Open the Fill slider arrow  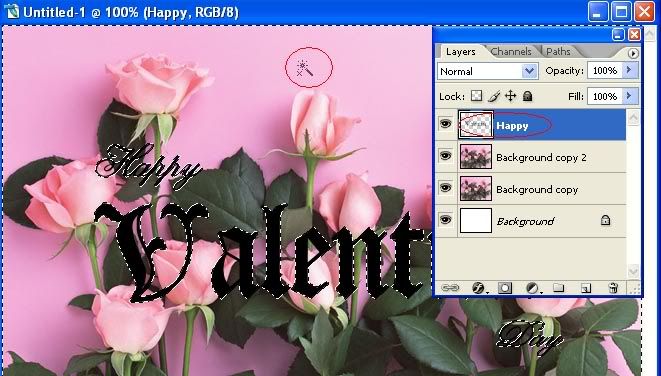[x=629, y=96]
